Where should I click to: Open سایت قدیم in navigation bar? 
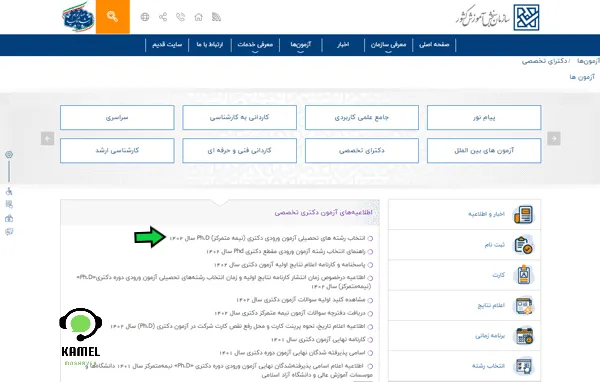[167, 45]
